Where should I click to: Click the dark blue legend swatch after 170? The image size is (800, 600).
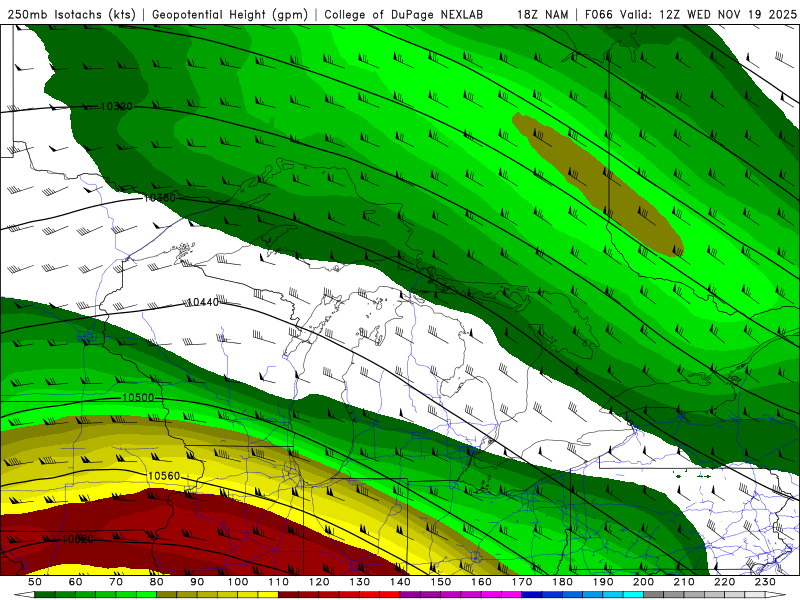click(x=532, y=595)
